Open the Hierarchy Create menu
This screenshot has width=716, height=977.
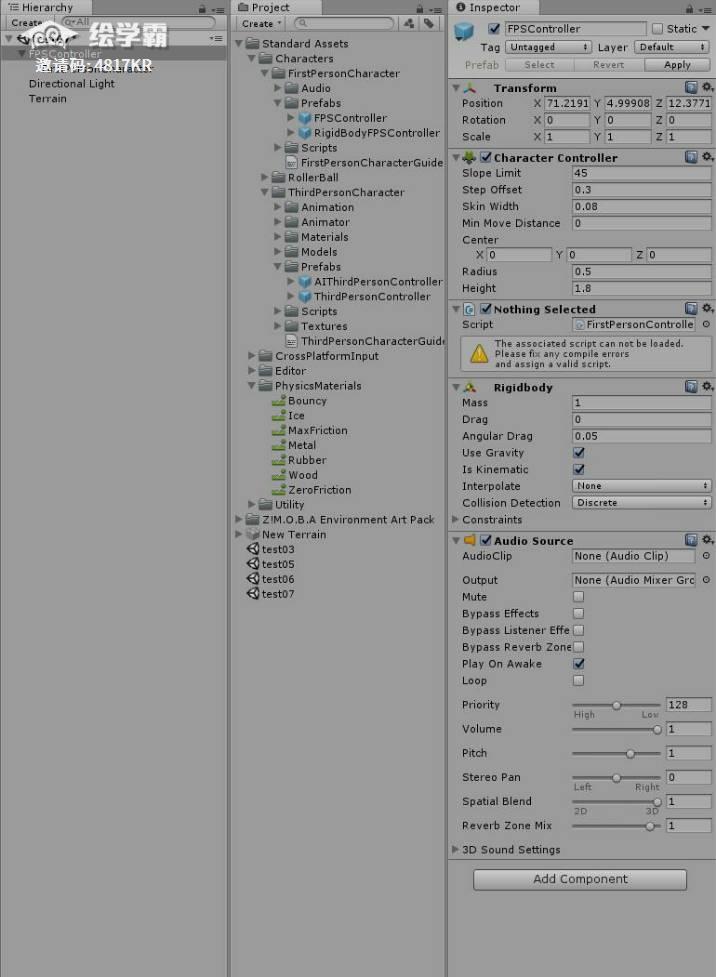click(27, 22)
